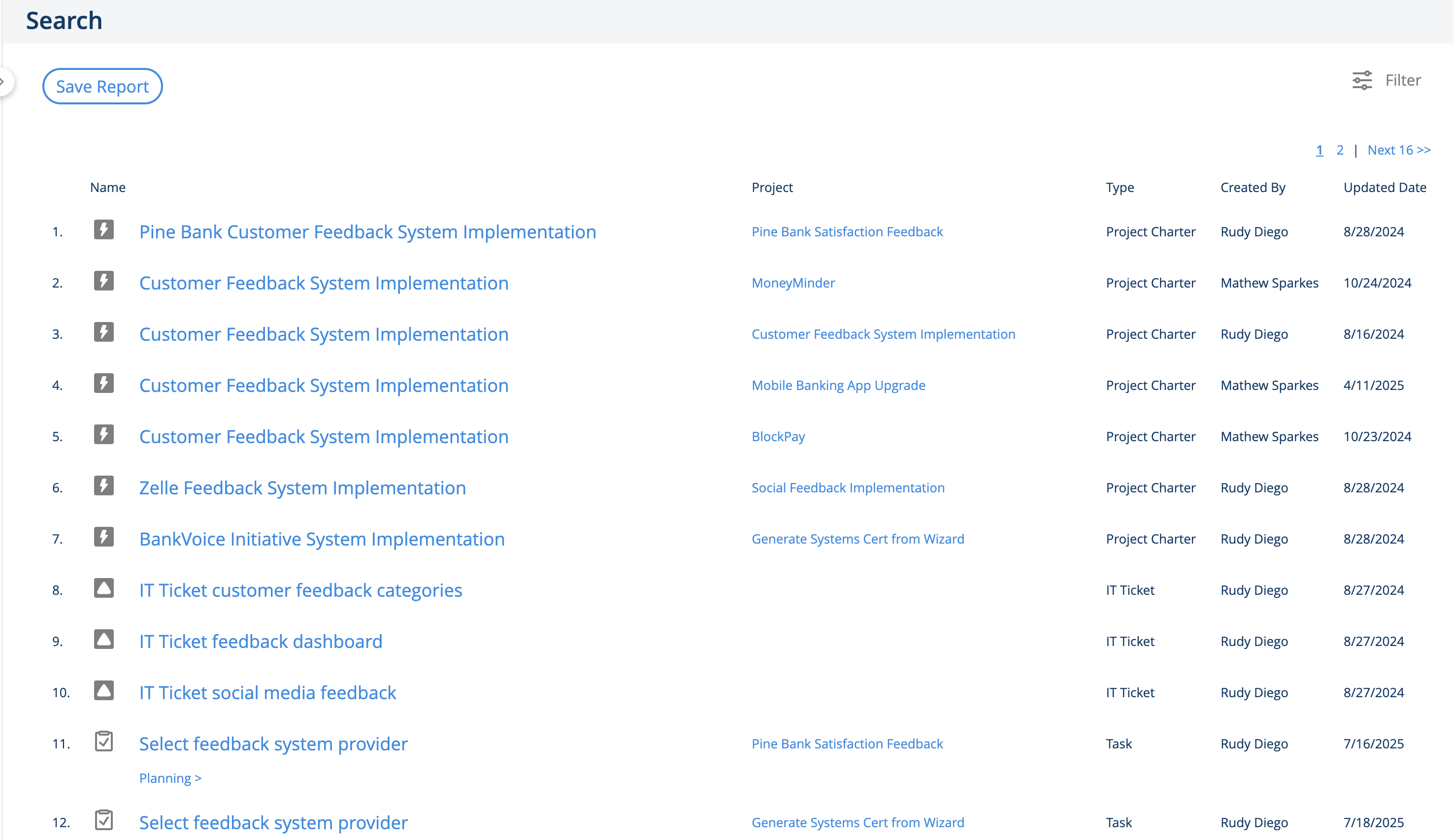Click the icon beside Zelle Feedback System Implementation
Viewport: 1453px width, 840px height.
104,486
